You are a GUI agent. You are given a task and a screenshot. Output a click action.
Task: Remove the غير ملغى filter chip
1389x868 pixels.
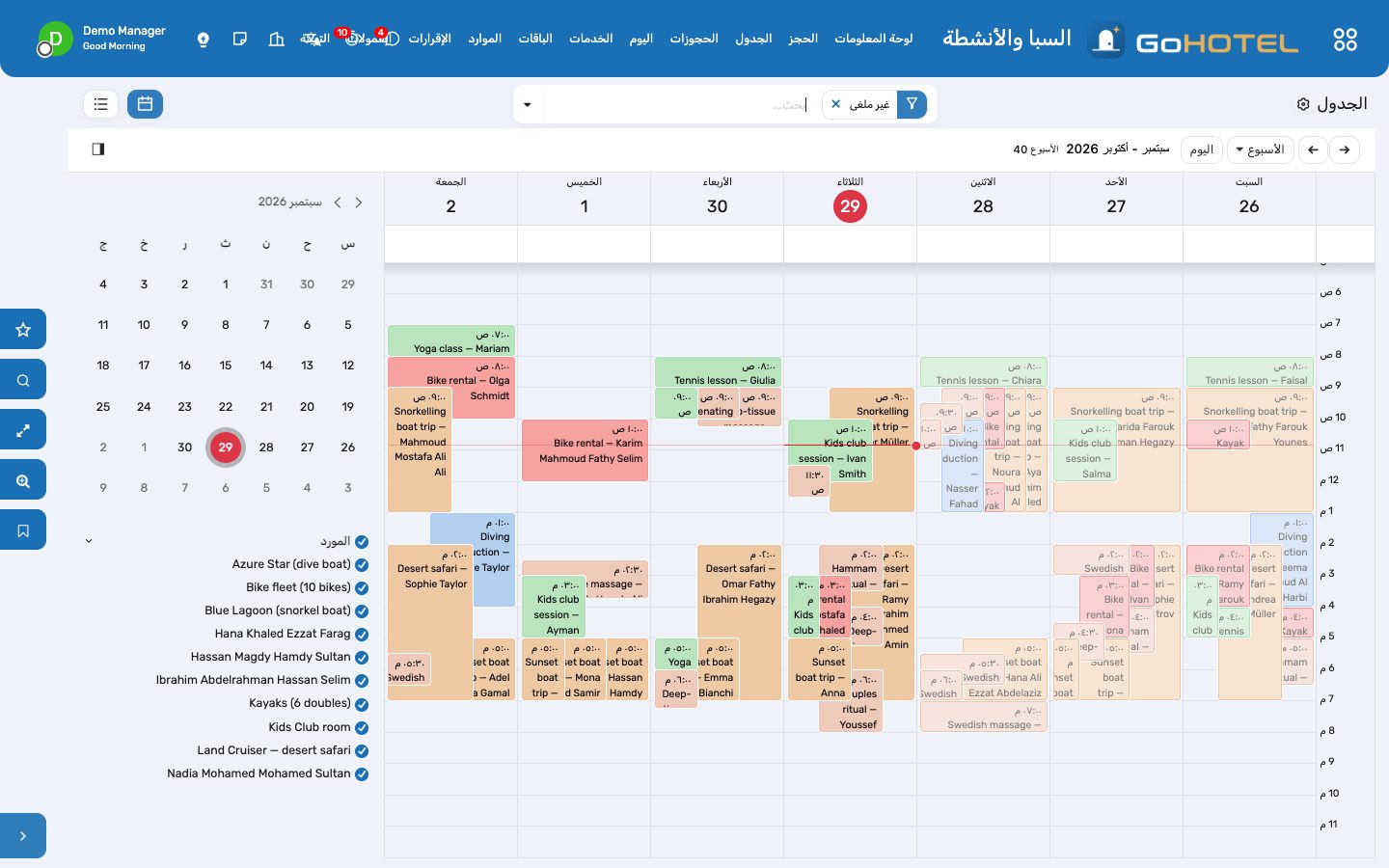point(836,104)
